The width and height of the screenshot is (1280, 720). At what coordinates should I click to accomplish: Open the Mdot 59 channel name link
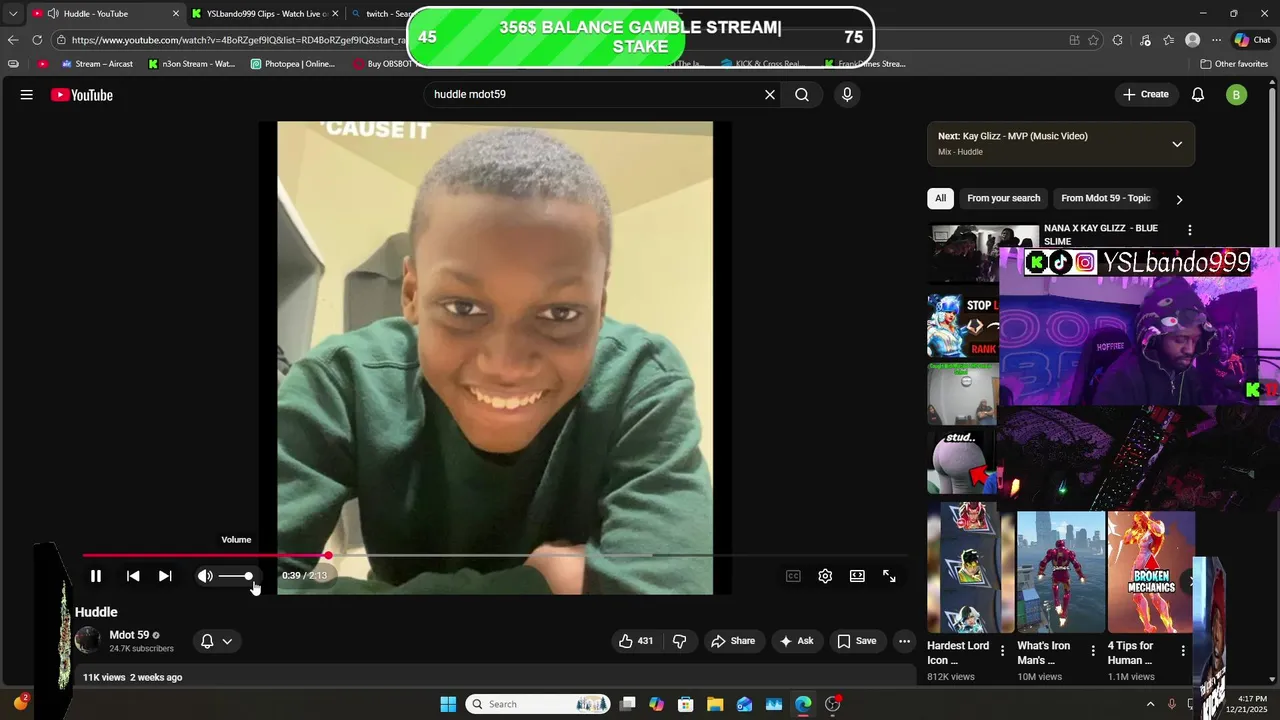coord(129,635)
